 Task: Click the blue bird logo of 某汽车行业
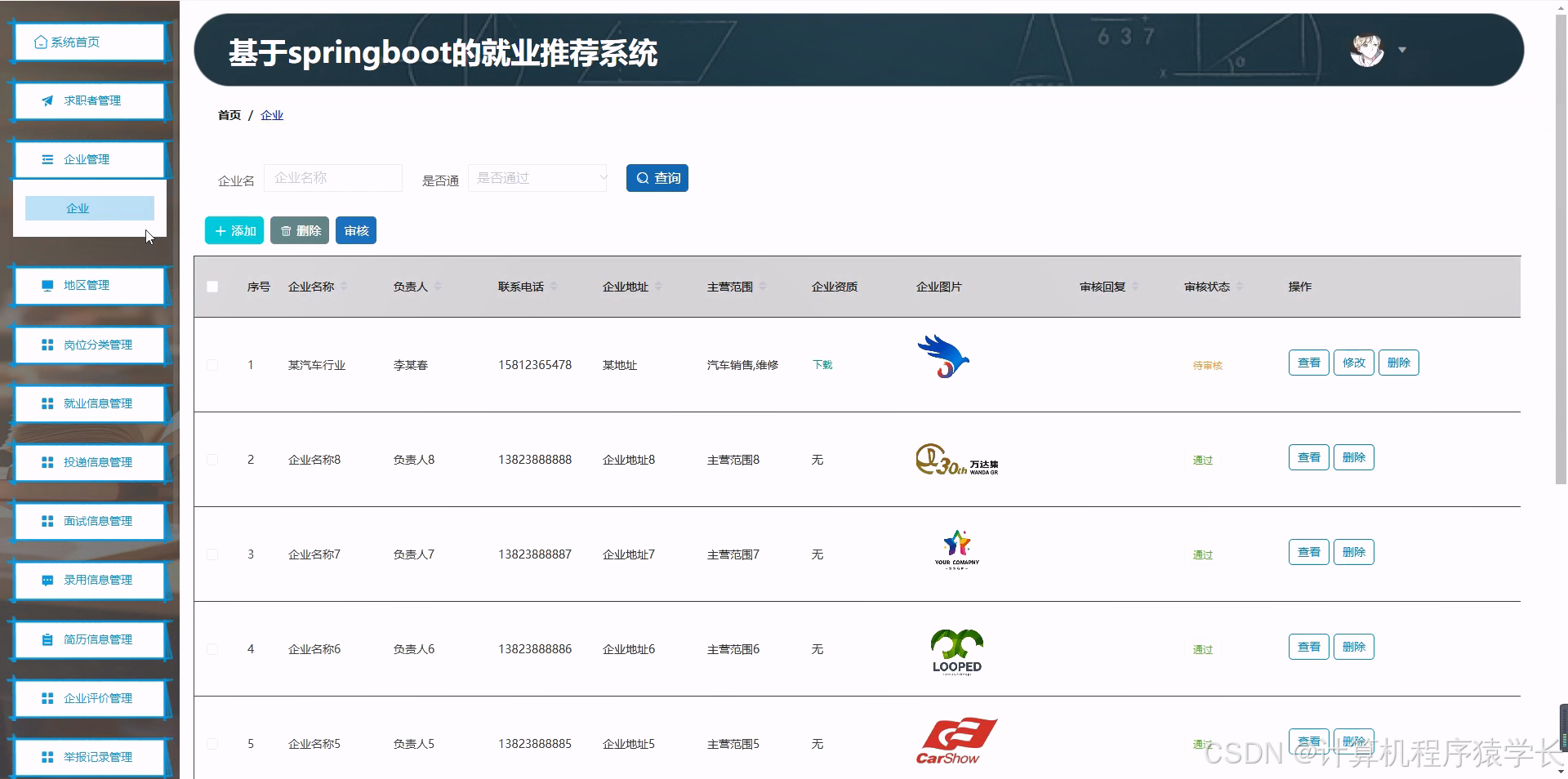coord(943,356)
